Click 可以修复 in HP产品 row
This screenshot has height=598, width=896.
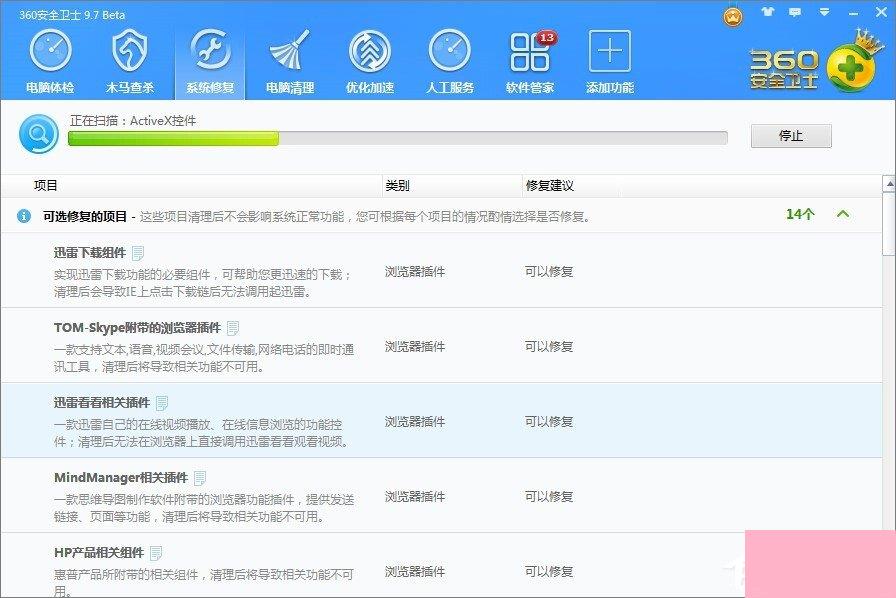(x=549, y=571)
